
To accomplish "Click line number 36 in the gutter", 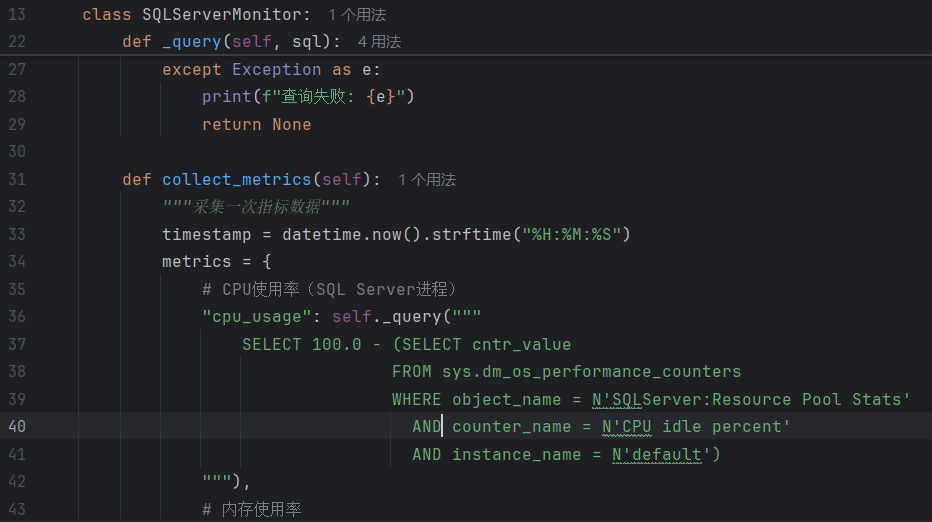I will (x=17, y=316).
